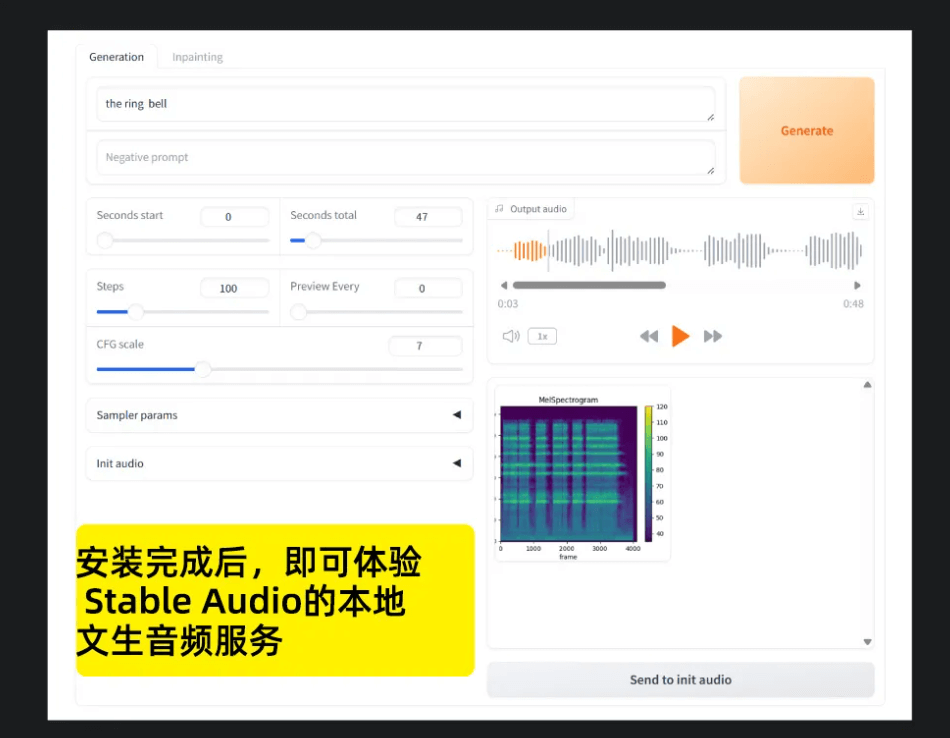Click the 0:48 duration text

click(x=853, y=304)
